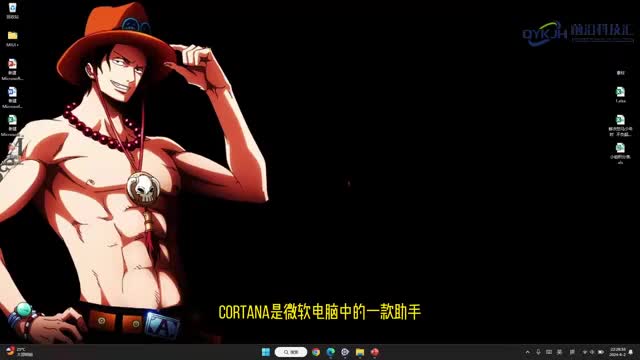
Task: Launch Google Chrome from the taskbar
Action: pos(316,352)
